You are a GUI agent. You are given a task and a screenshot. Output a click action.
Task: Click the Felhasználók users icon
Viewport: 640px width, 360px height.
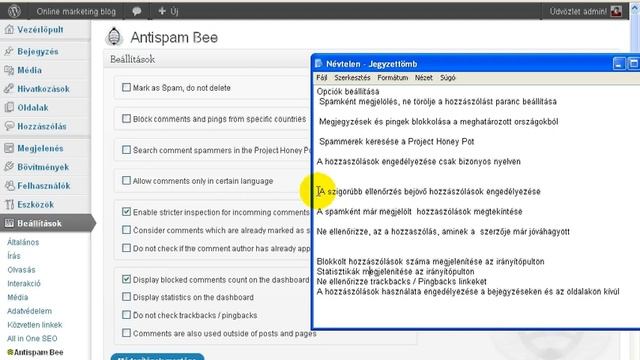pos(9,186)
